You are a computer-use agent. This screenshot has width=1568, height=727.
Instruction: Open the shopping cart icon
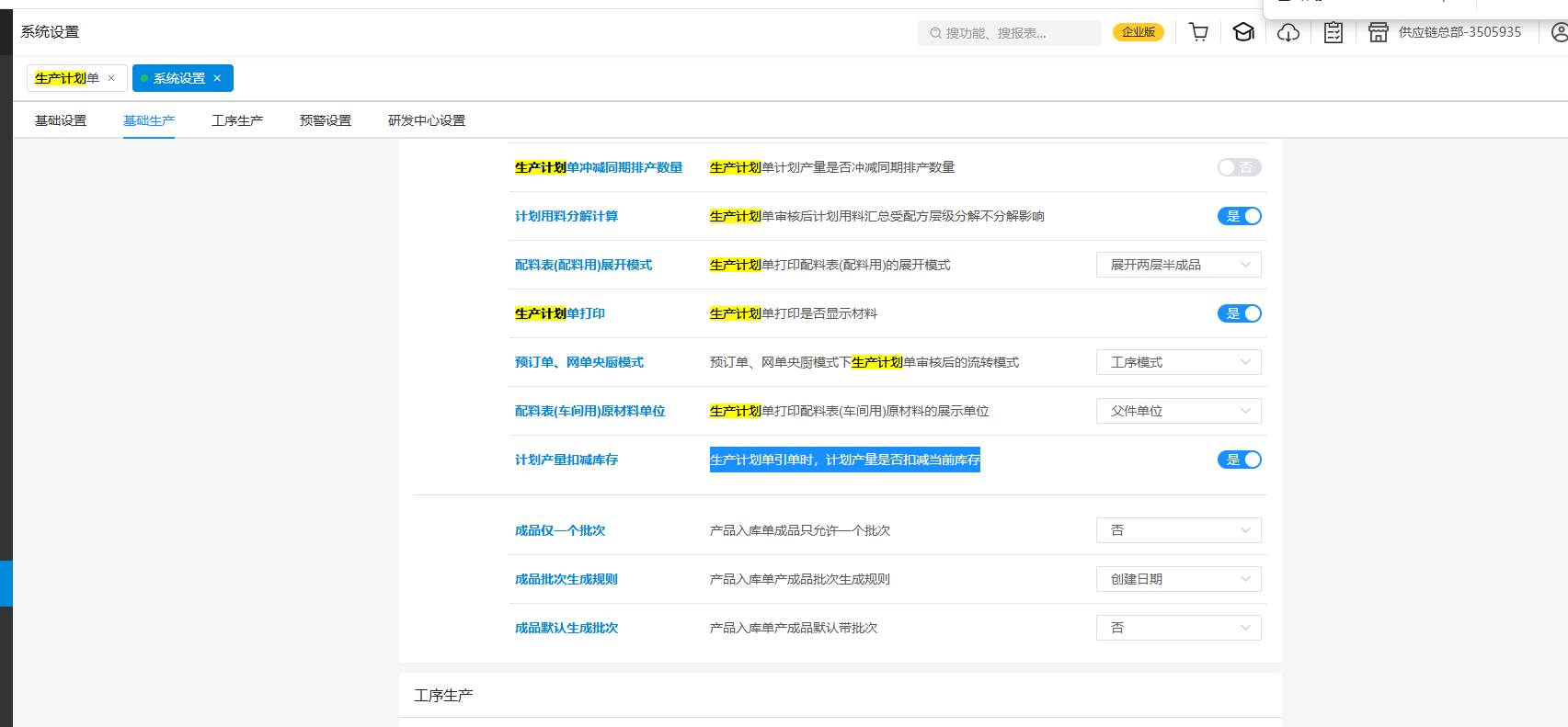pos(1198,32)
